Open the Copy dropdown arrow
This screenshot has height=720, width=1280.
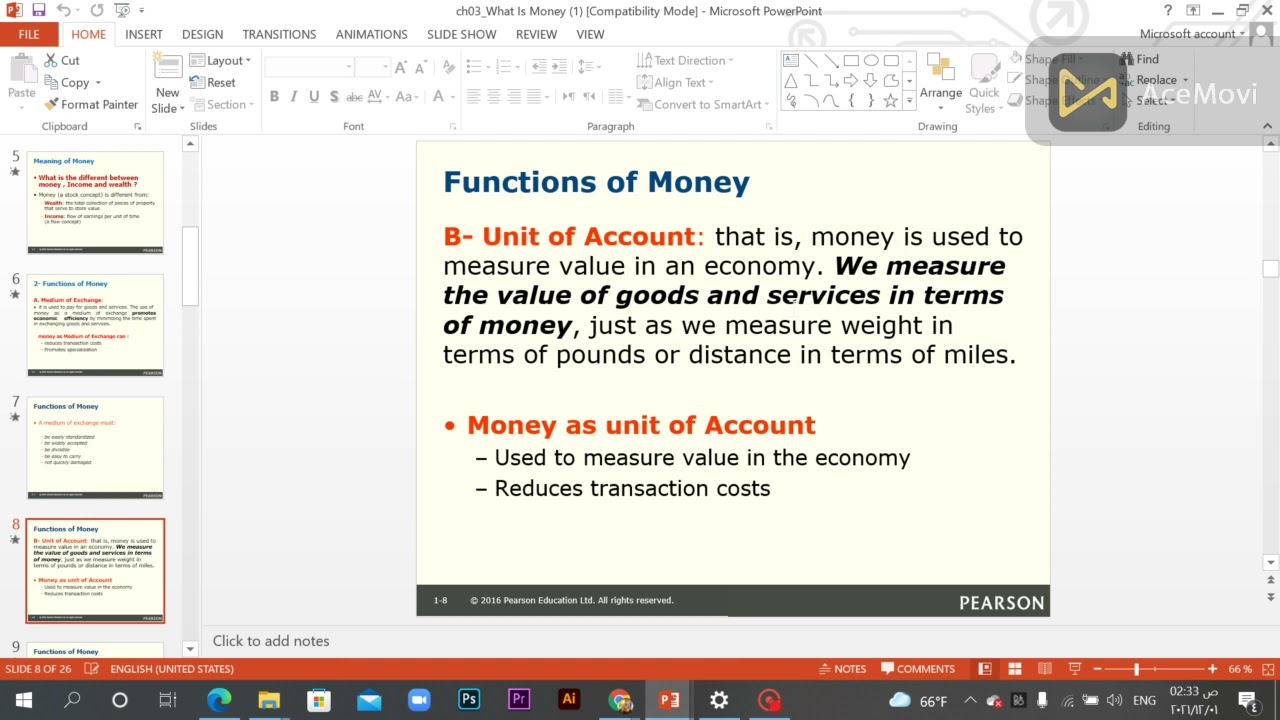[98, 83]
